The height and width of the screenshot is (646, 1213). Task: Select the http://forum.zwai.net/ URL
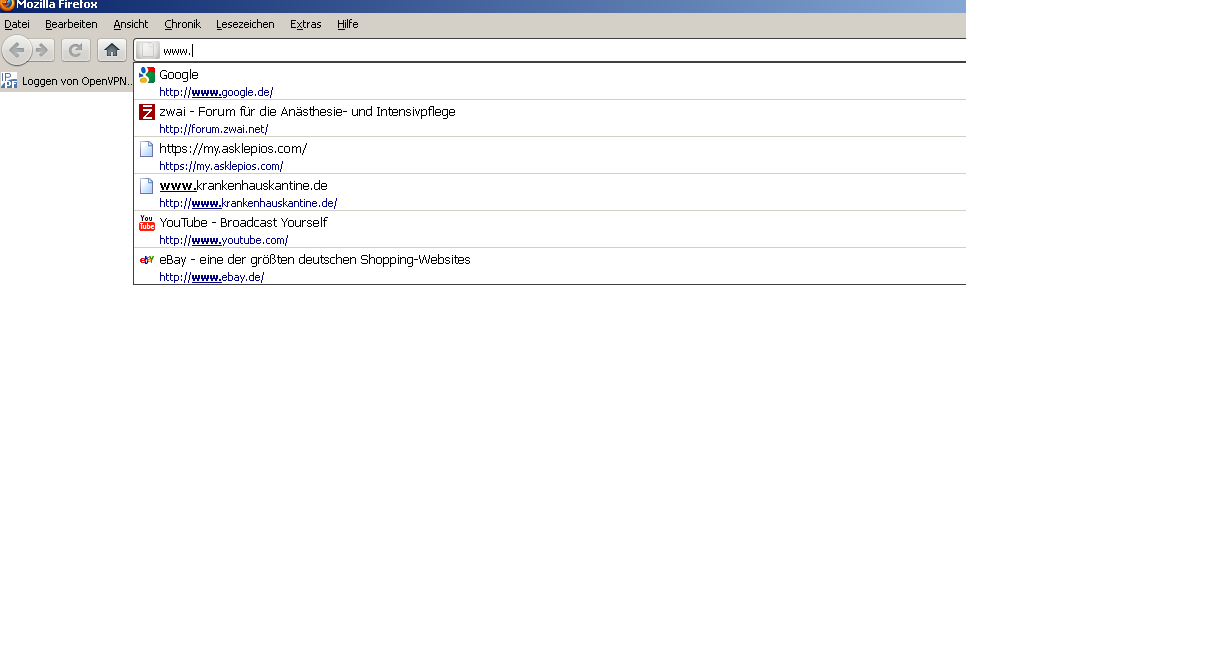click(214, 129)
